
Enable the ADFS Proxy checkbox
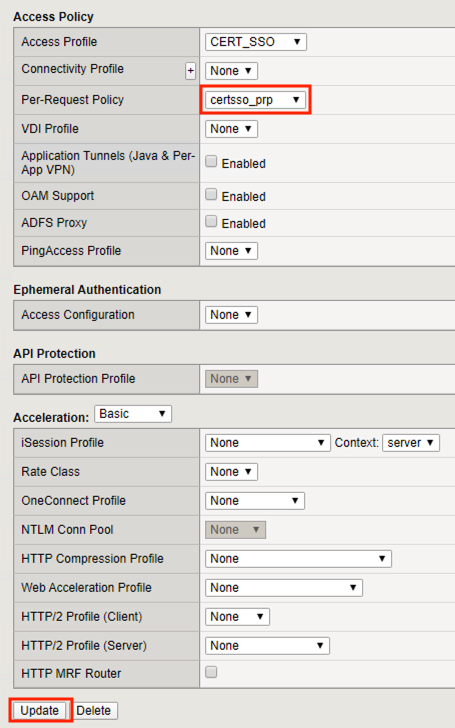[x=211, y=221]
